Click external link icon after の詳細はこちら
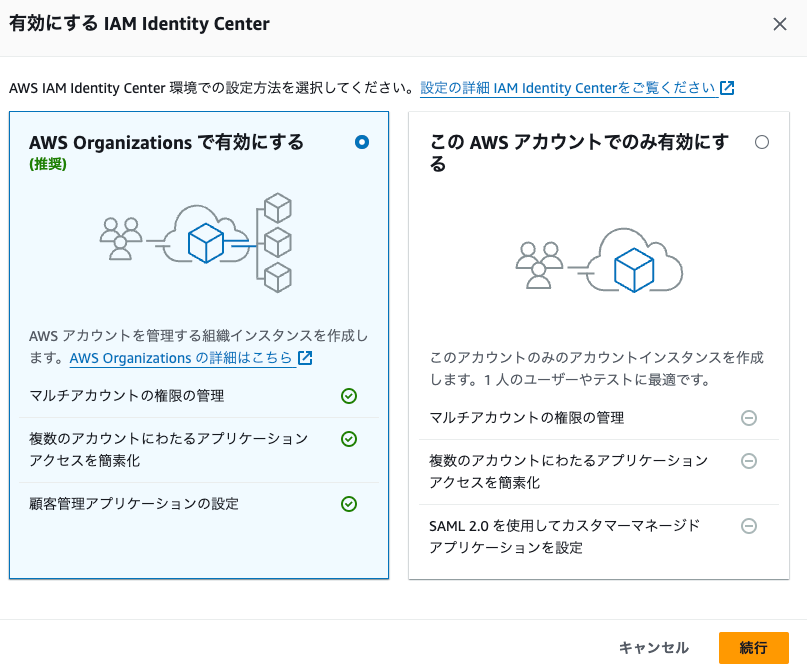Viewport: 807px width, 670px height. (305, 358)
